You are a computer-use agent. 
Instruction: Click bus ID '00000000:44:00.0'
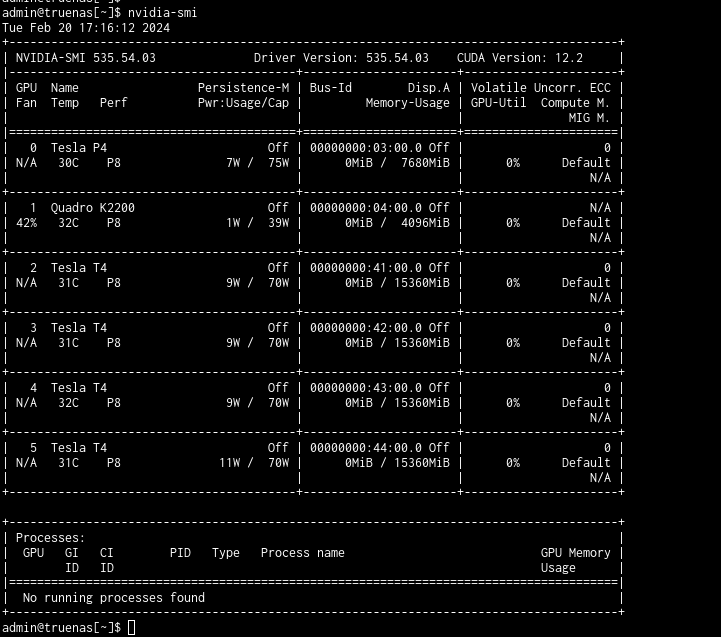point(366,448)
